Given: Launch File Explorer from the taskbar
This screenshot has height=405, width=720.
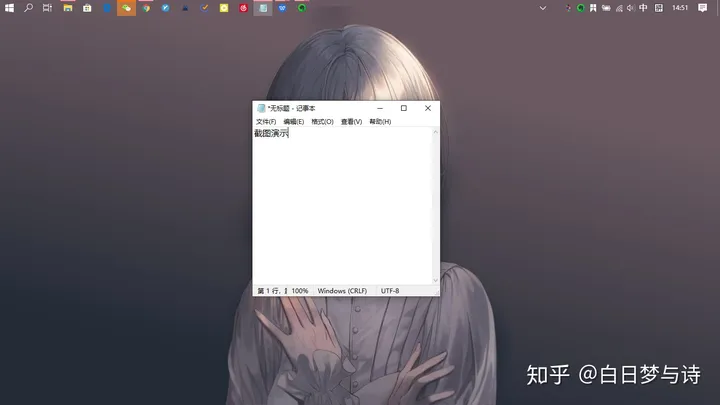Looking at the screenshot, I should [68, 8].
